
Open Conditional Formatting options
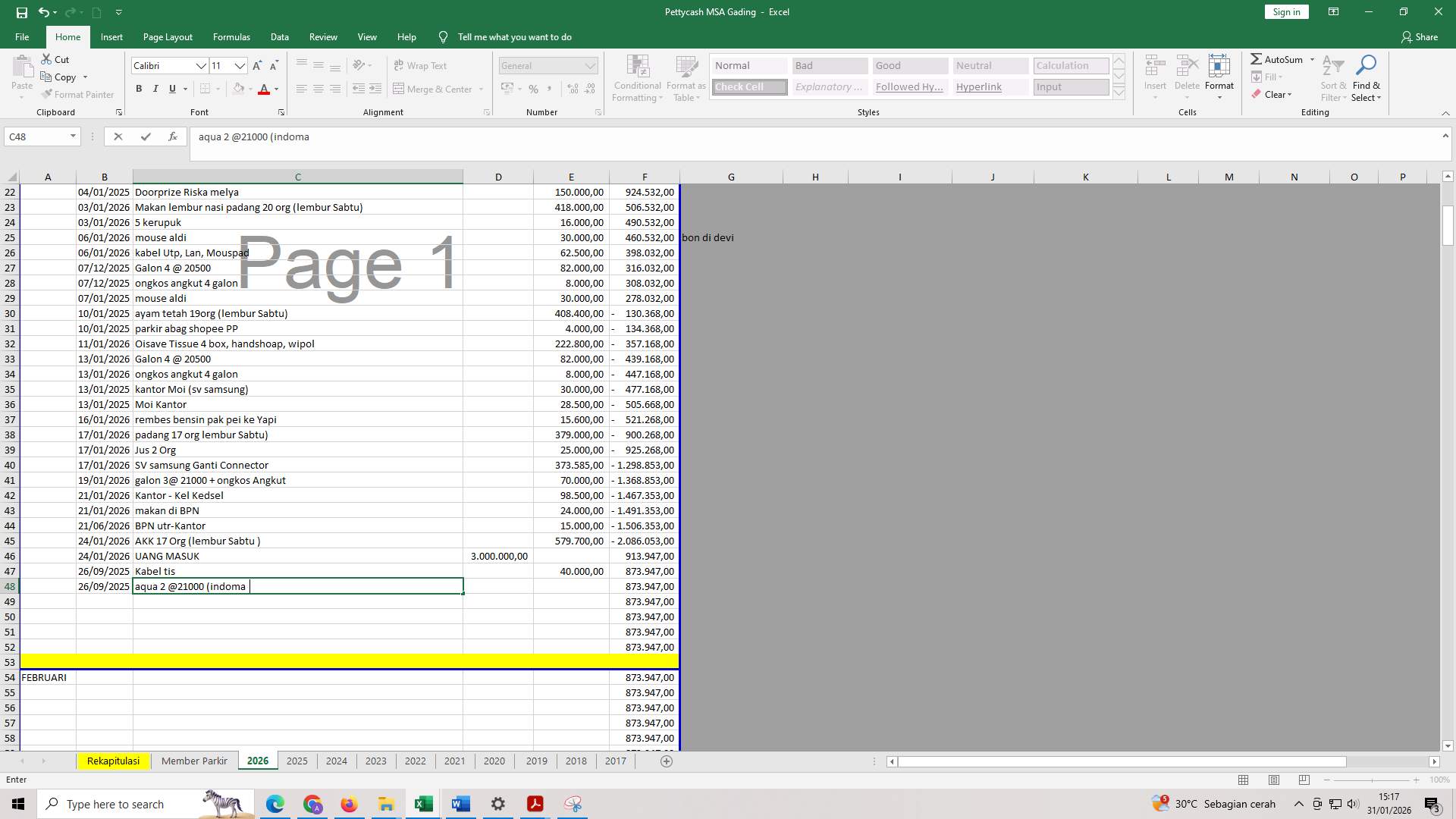tap(637, 78)
